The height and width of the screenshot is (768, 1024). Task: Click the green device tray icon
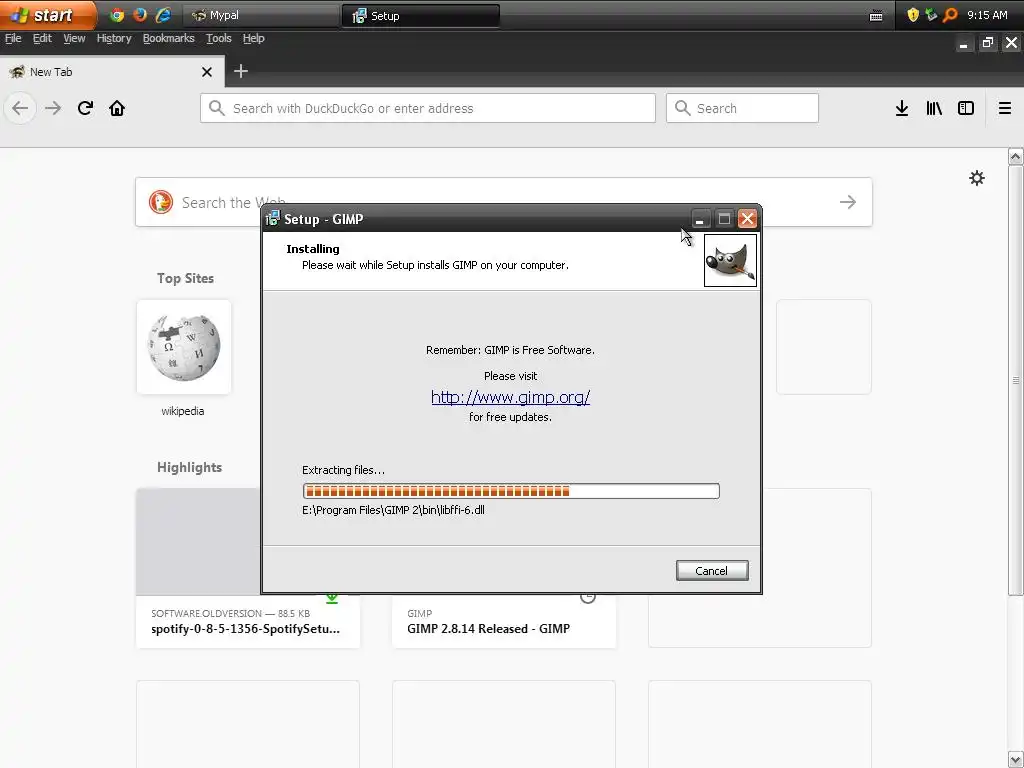[931, 14]
